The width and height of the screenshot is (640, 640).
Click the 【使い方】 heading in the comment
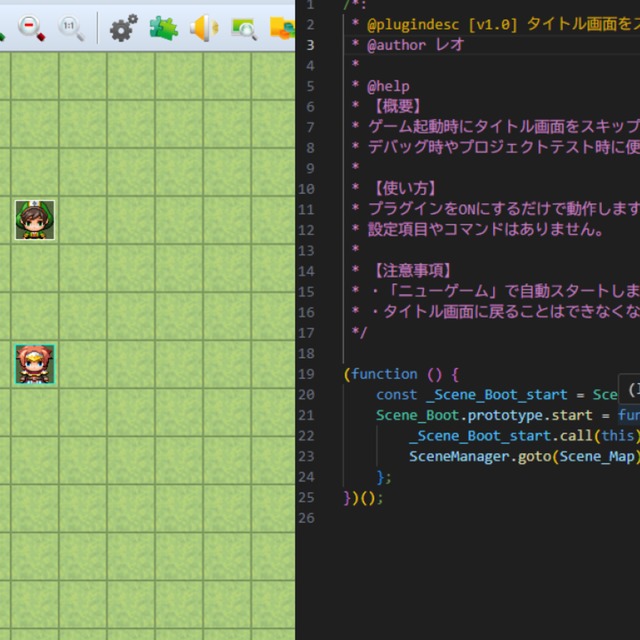click(400, 188)
